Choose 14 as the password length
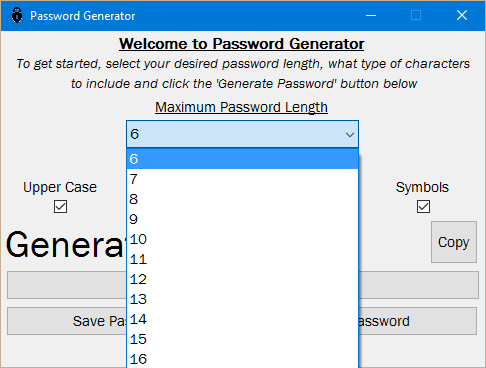Viewport: 486px width, 368px height. point(242,319)
